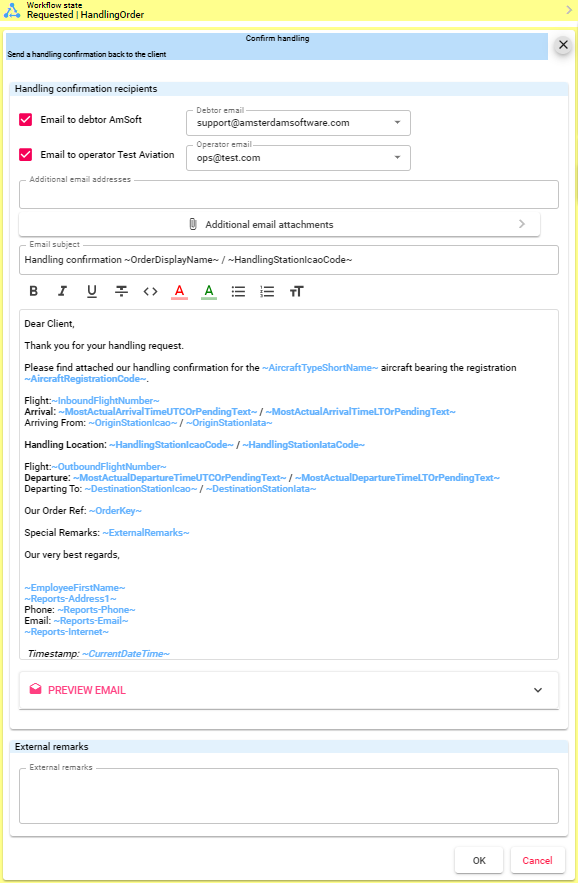Apply bold formatting in editor toolbar
The height and width of the screenshot is (883, 578).
33,291
